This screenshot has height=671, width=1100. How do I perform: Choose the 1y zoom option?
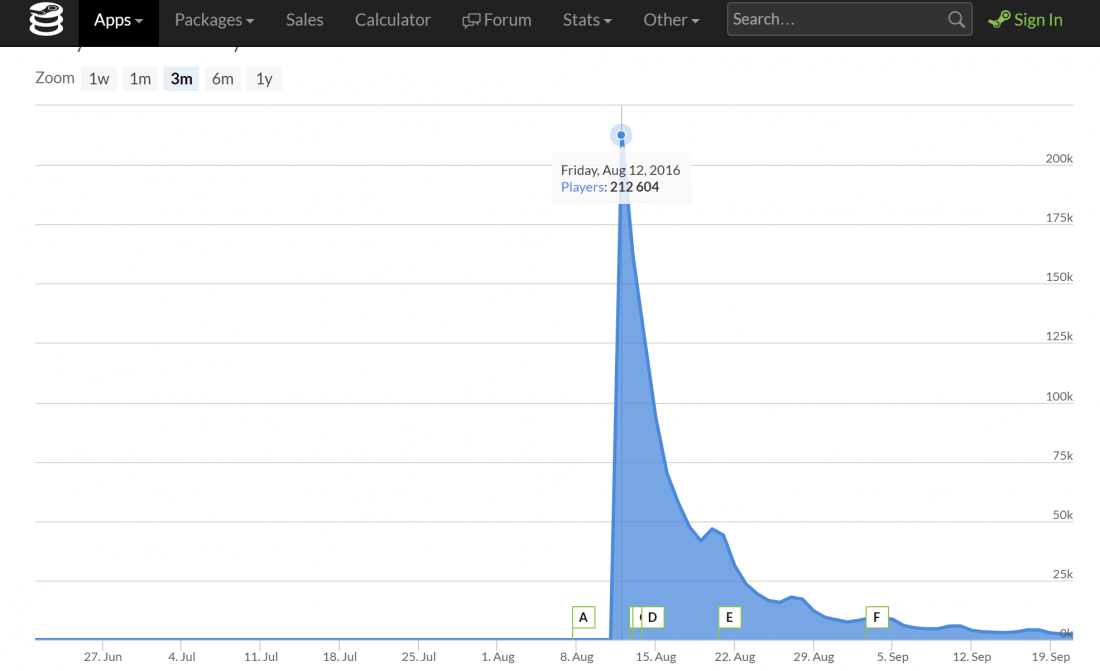[264, 79]
